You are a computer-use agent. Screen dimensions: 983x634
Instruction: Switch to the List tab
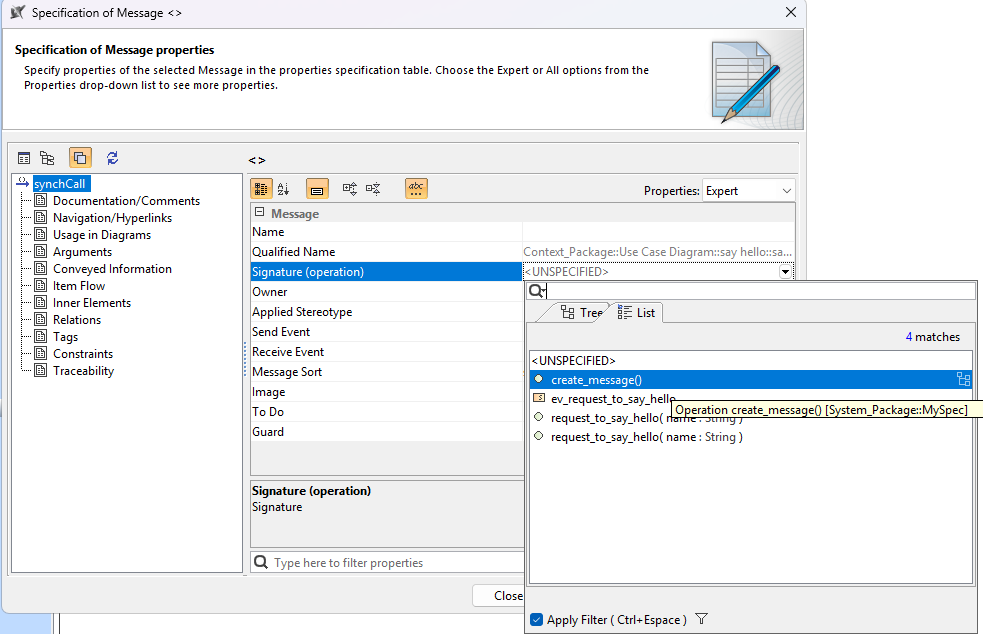(x=636, y=312)
